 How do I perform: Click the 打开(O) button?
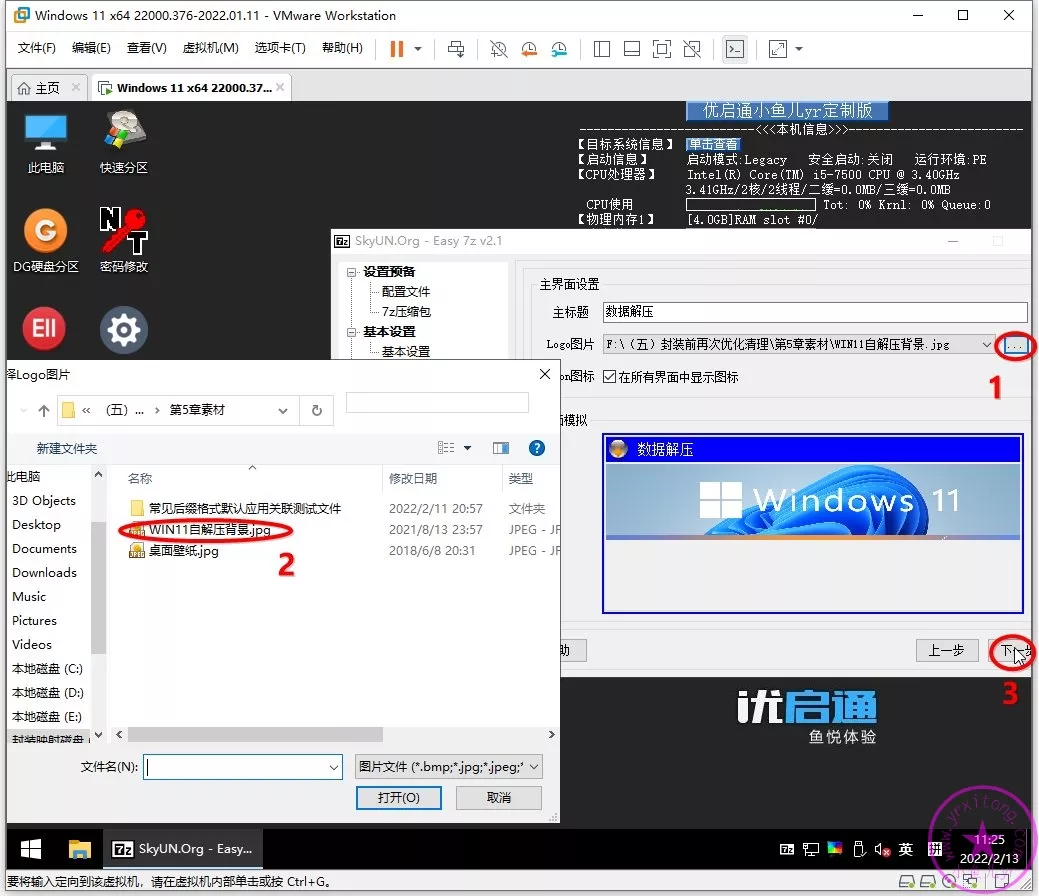398,797
